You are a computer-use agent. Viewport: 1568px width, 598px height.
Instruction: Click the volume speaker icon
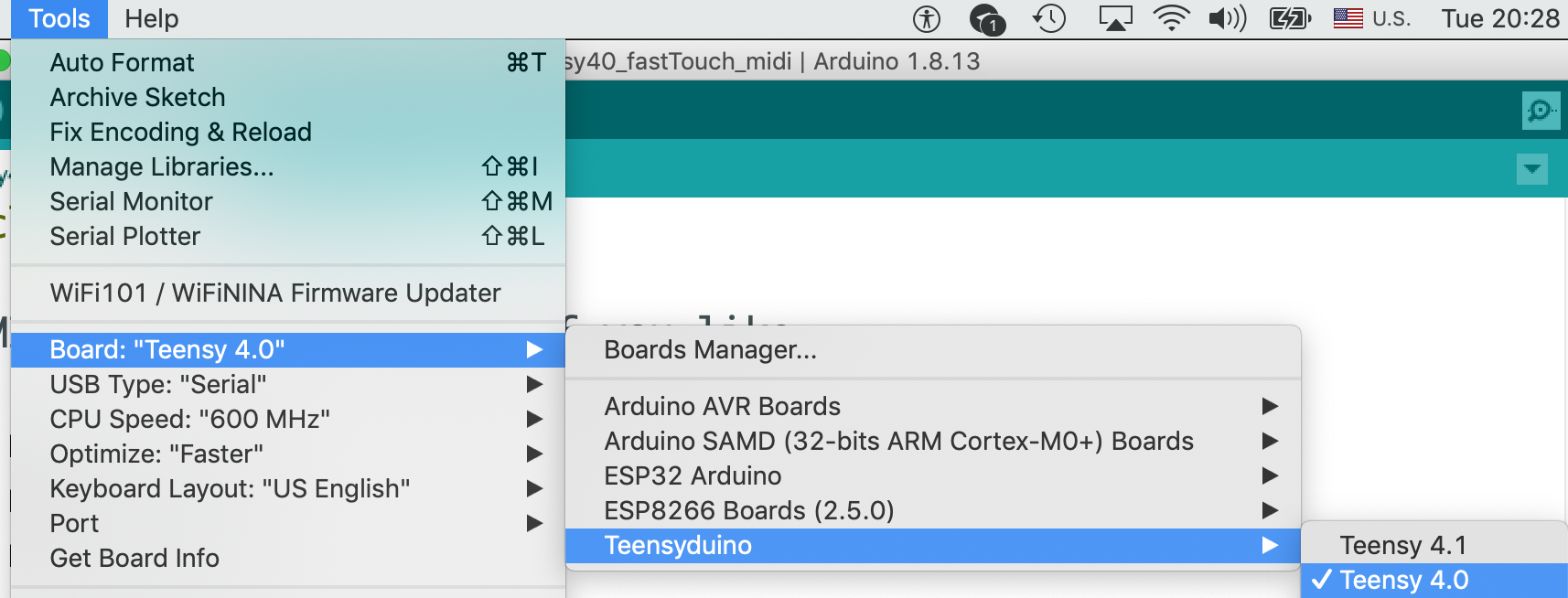click(1228, 18)
